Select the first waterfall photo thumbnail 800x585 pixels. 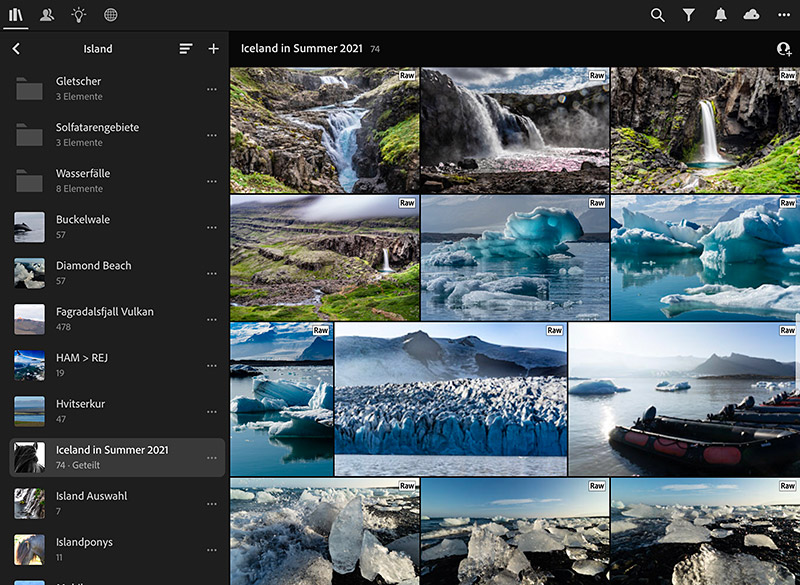(x=324, y=129)
